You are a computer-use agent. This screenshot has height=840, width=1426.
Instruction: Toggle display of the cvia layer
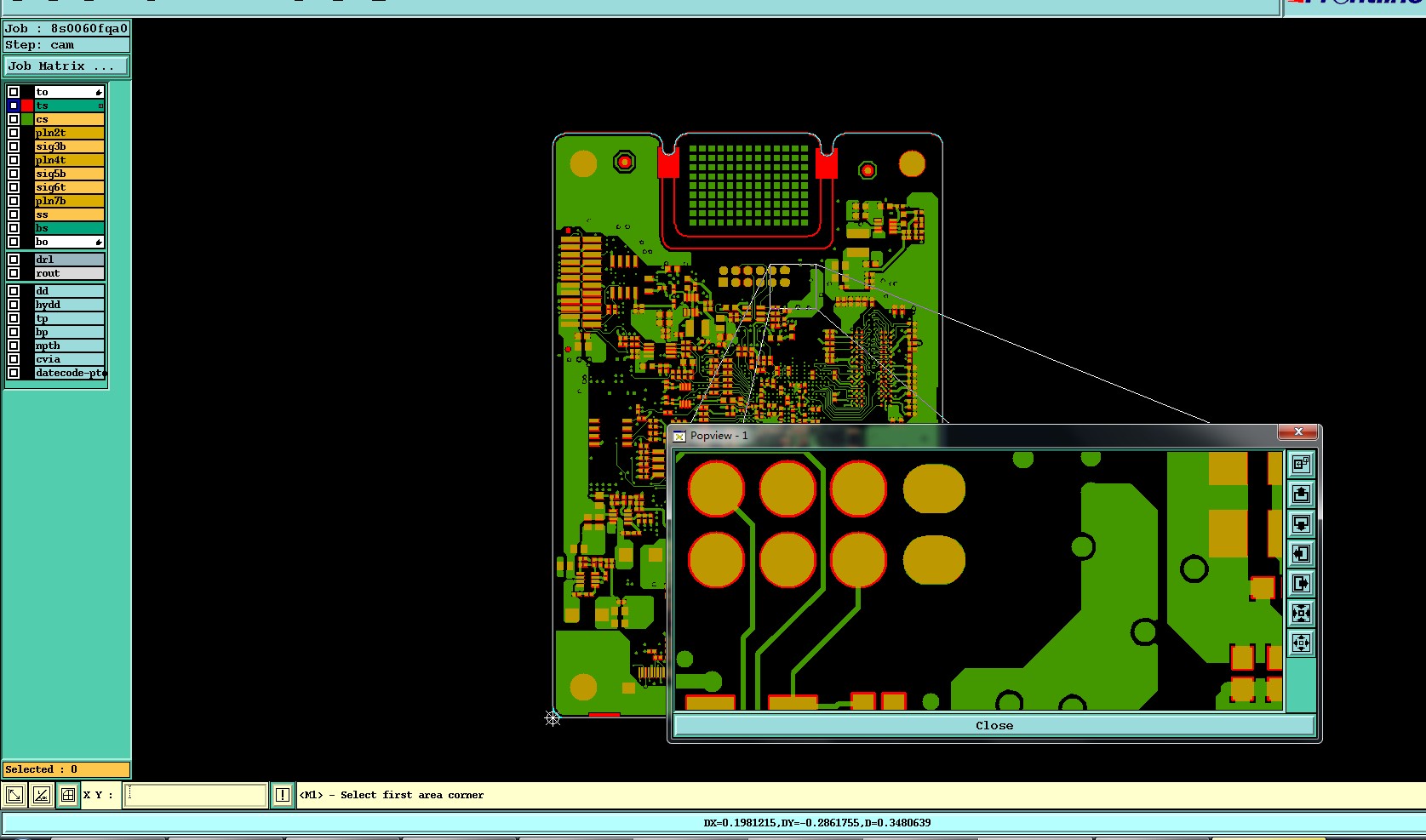coord(14,359)
